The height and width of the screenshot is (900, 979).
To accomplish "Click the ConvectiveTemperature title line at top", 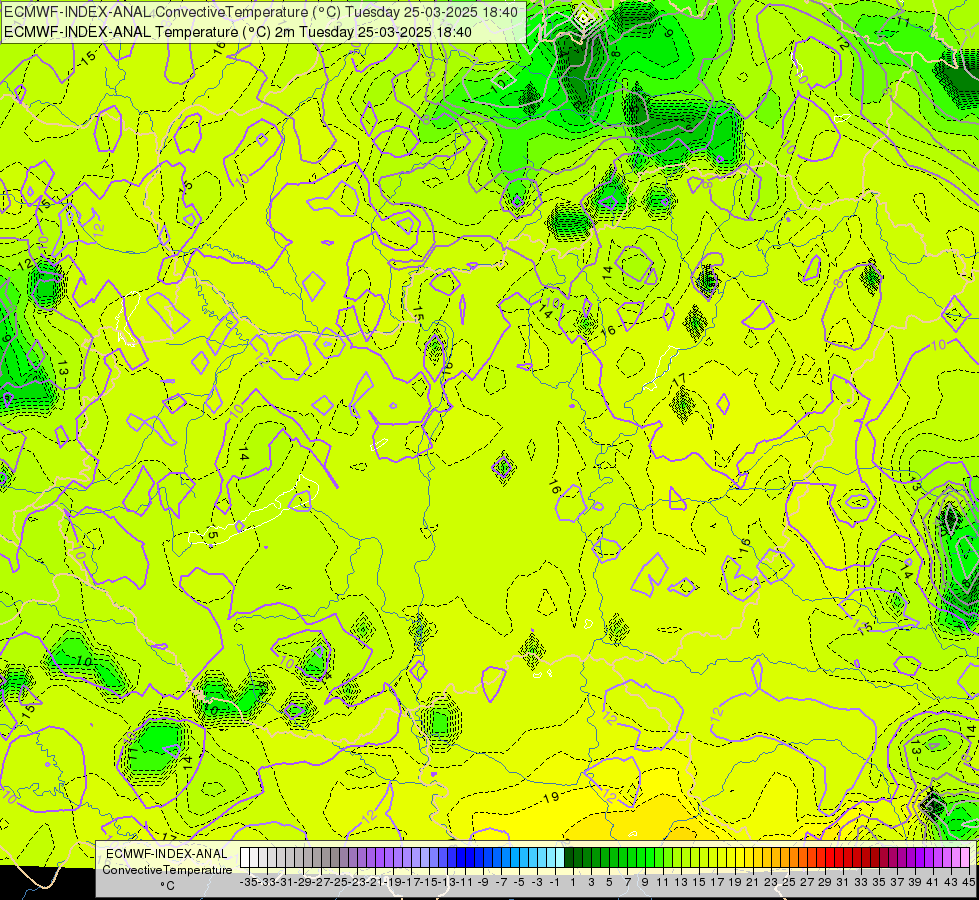I will tap(262, 12).
